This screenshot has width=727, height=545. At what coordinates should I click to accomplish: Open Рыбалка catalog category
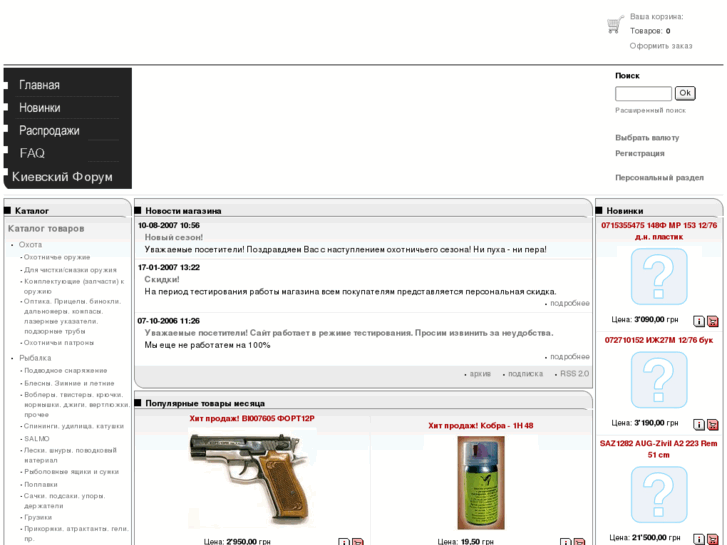35,358
